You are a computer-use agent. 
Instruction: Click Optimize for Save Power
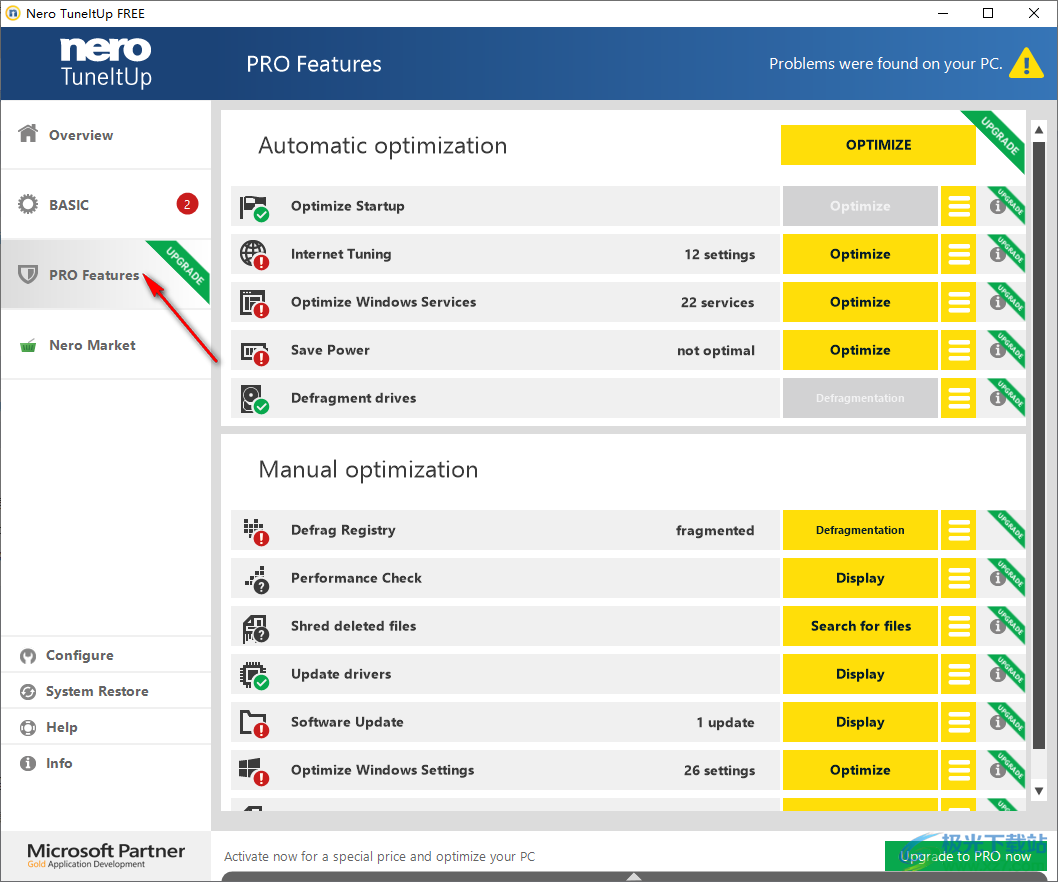pos(860,350)
